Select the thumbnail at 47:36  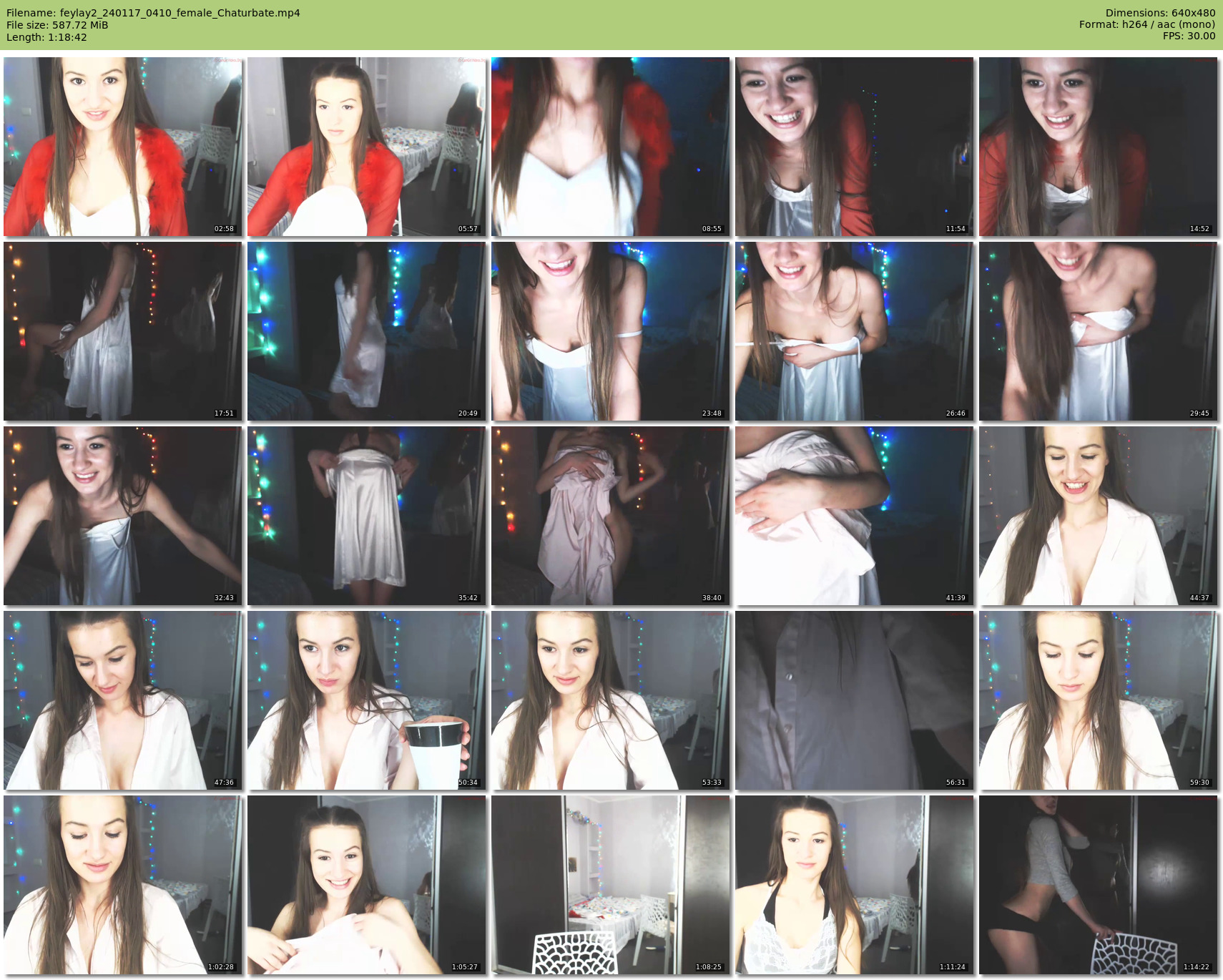(123, 700)
